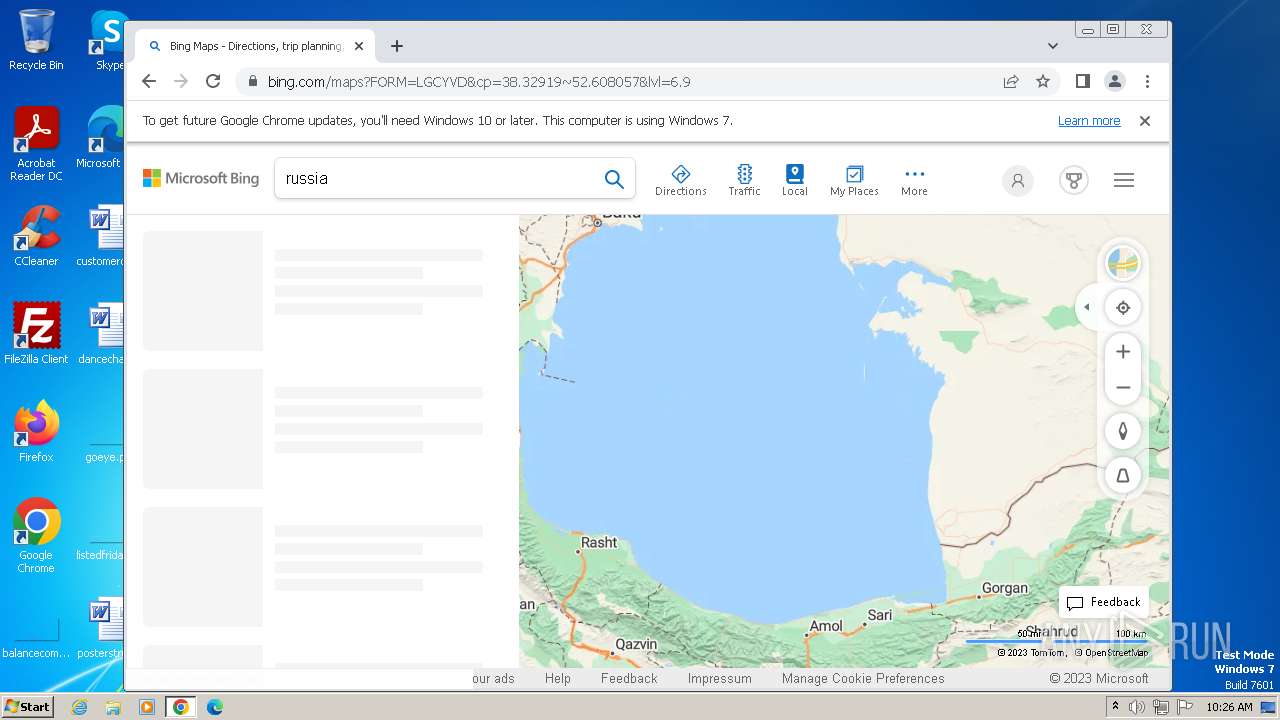Screen dimensions: 1280x720
Task: Open the Impressum link
Action: click(719, 678)
